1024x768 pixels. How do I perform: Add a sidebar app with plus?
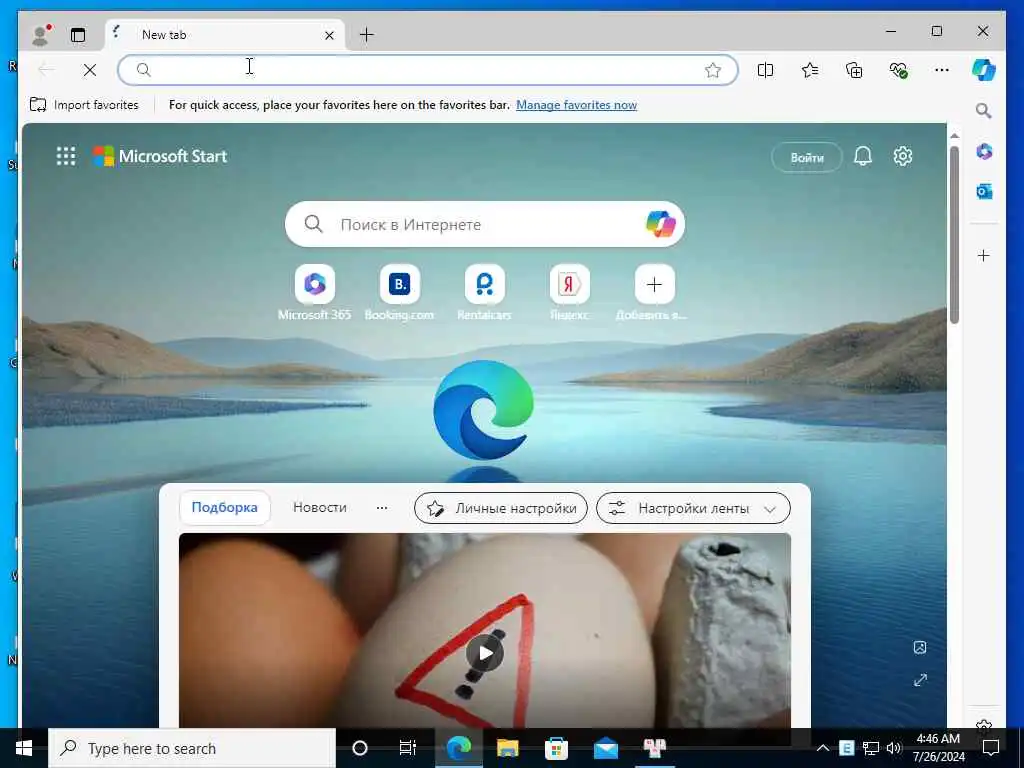[x=984, y=255]
